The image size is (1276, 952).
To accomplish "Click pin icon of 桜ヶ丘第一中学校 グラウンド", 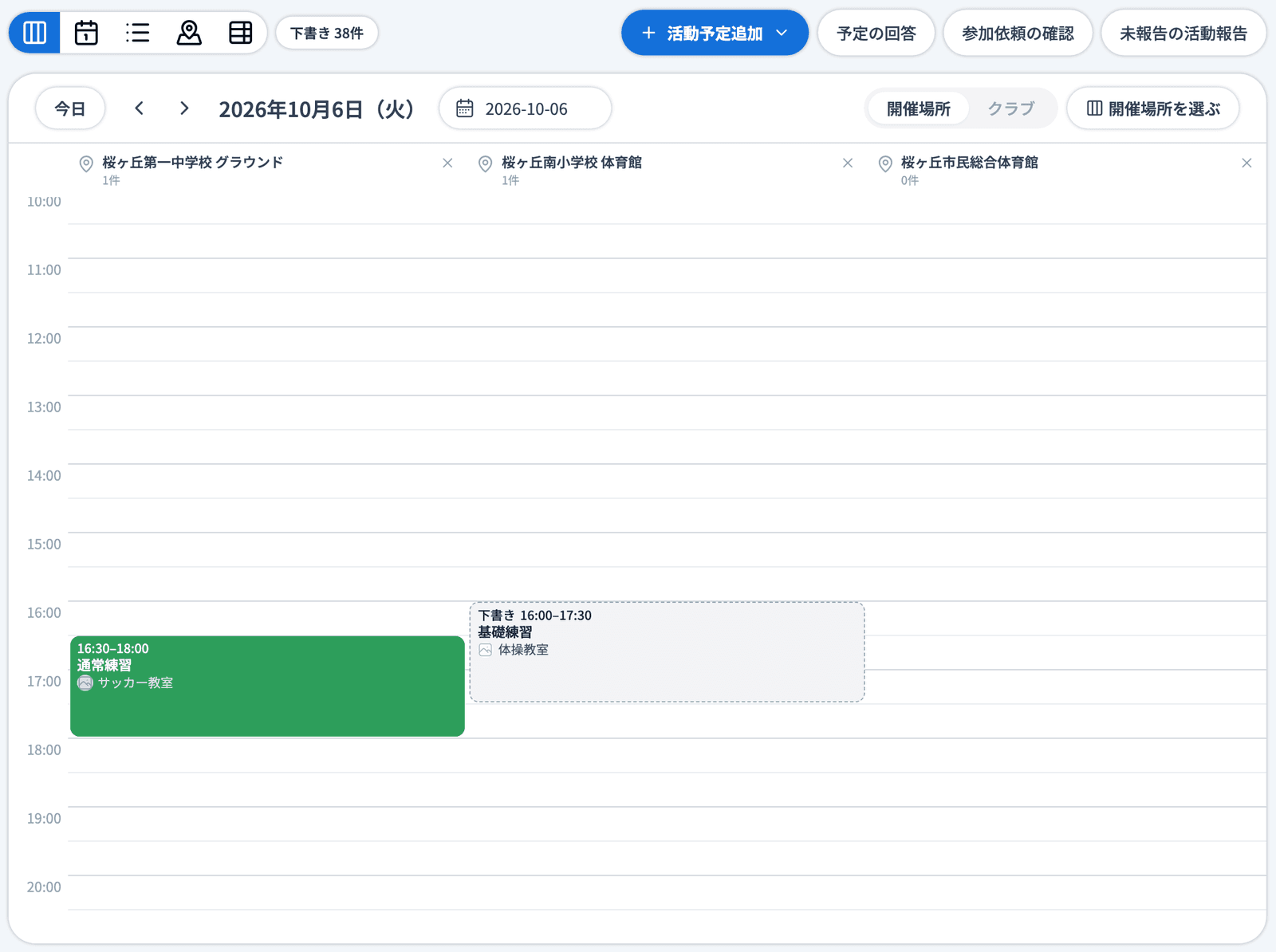I will pos(86,163).
